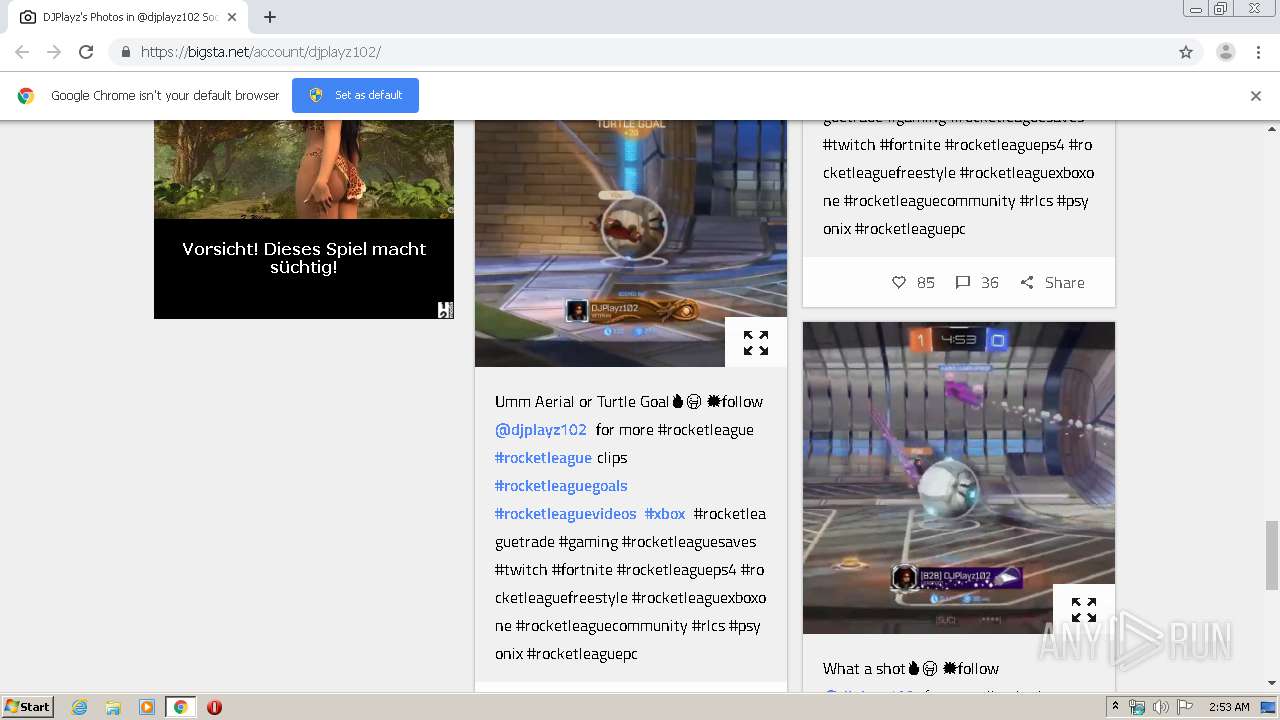Go back to previous page
The image size is (1280, 720).
22,52
